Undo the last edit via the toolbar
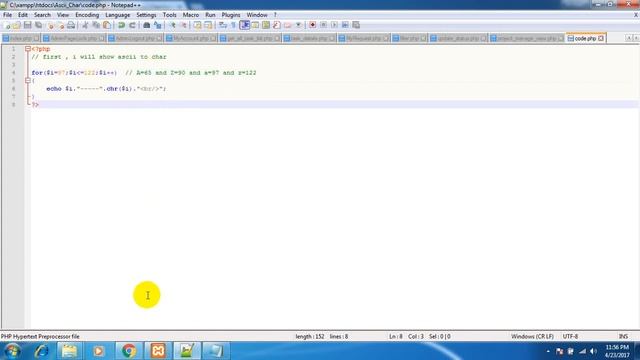Viewport: 640px width, 360px height. 121,25
